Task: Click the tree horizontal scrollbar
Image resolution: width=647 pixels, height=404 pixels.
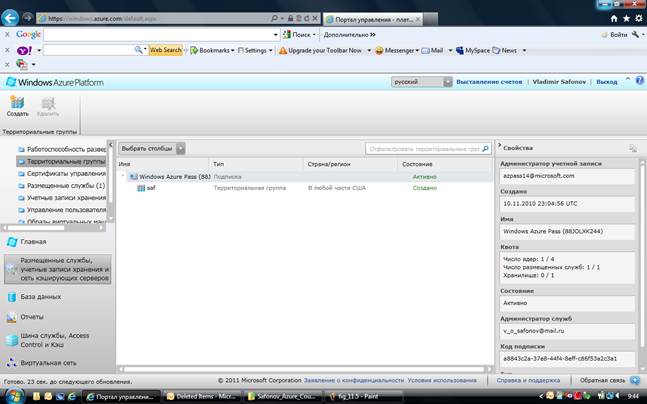Action: pos(54,228)
